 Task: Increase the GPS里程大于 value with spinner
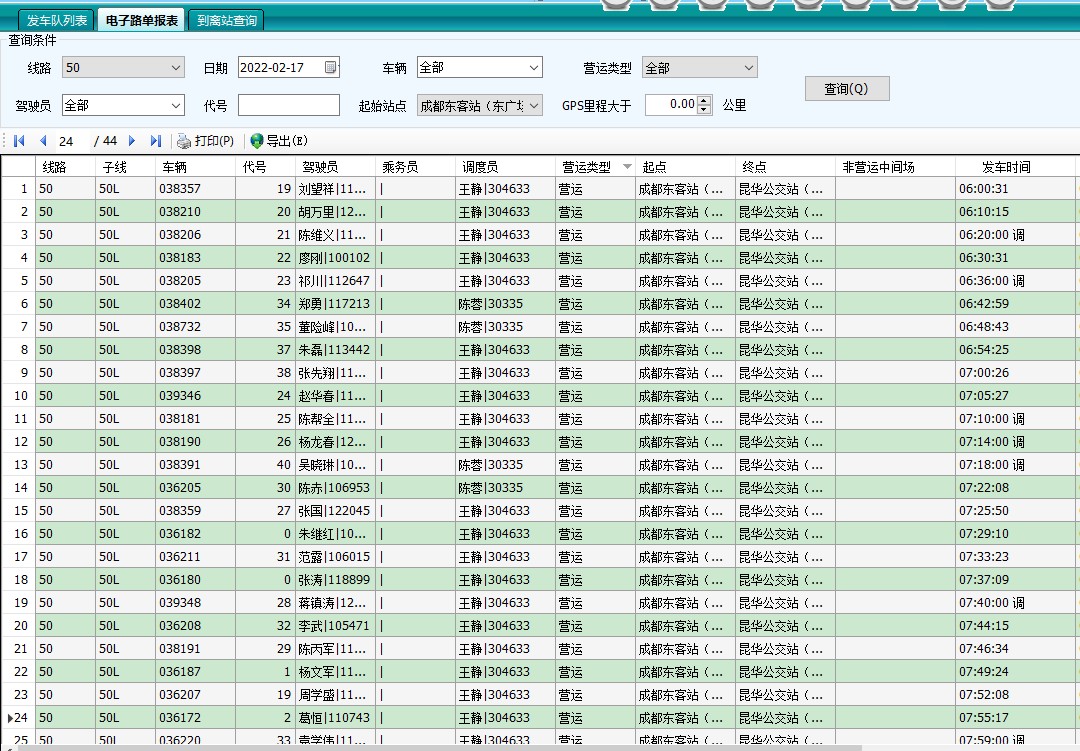[705, 100]
